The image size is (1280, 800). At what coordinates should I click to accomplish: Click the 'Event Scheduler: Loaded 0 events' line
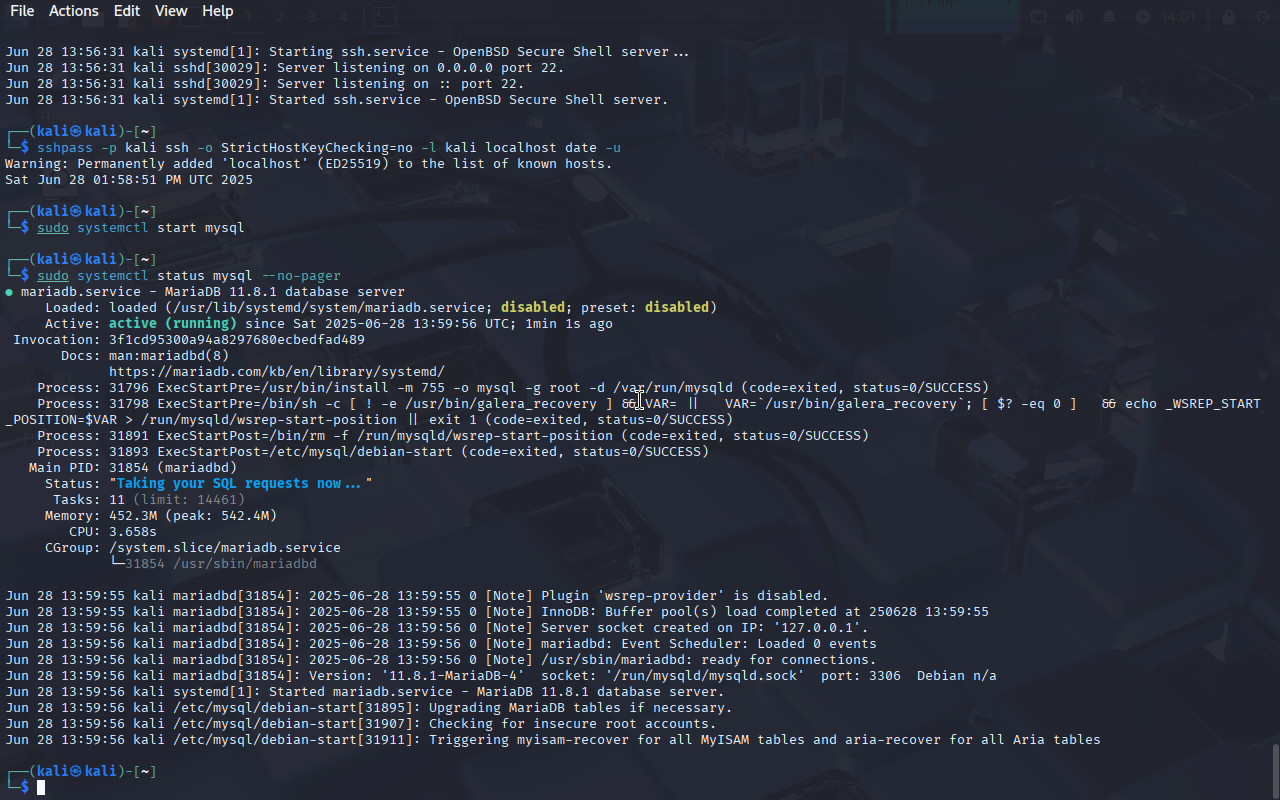441,643
